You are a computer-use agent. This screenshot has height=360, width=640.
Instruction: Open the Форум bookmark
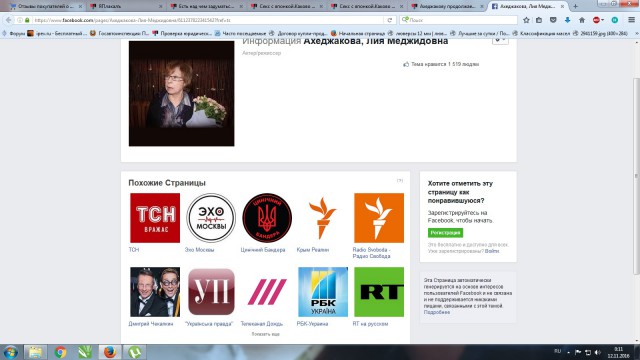13,33
